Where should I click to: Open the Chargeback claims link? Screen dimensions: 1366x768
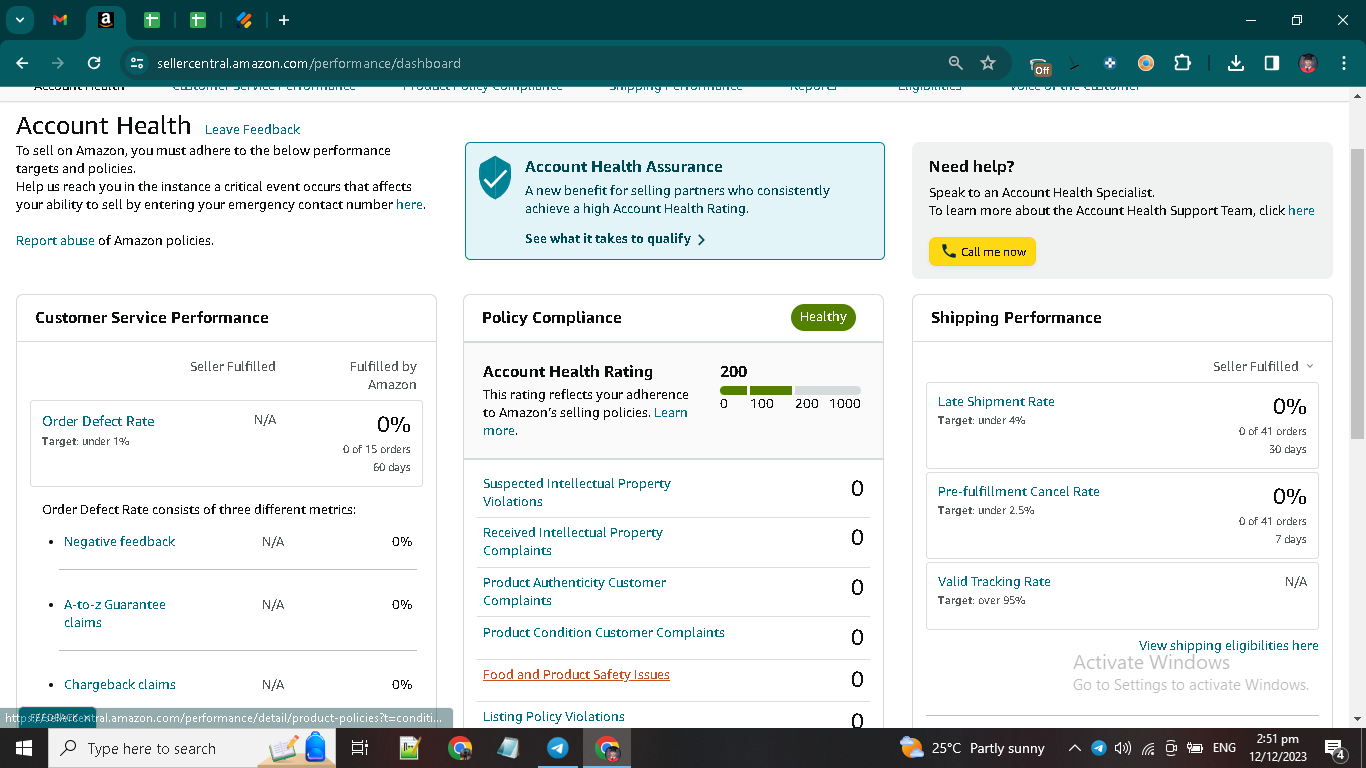pyautogui.click(x=120, y=684)
